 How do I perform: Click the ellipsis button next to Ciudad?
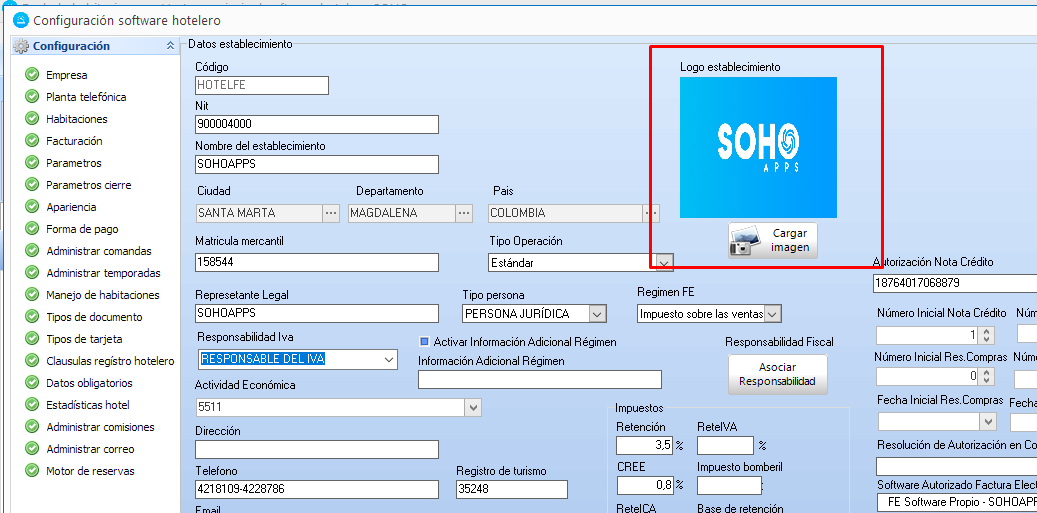coord(331,213)
